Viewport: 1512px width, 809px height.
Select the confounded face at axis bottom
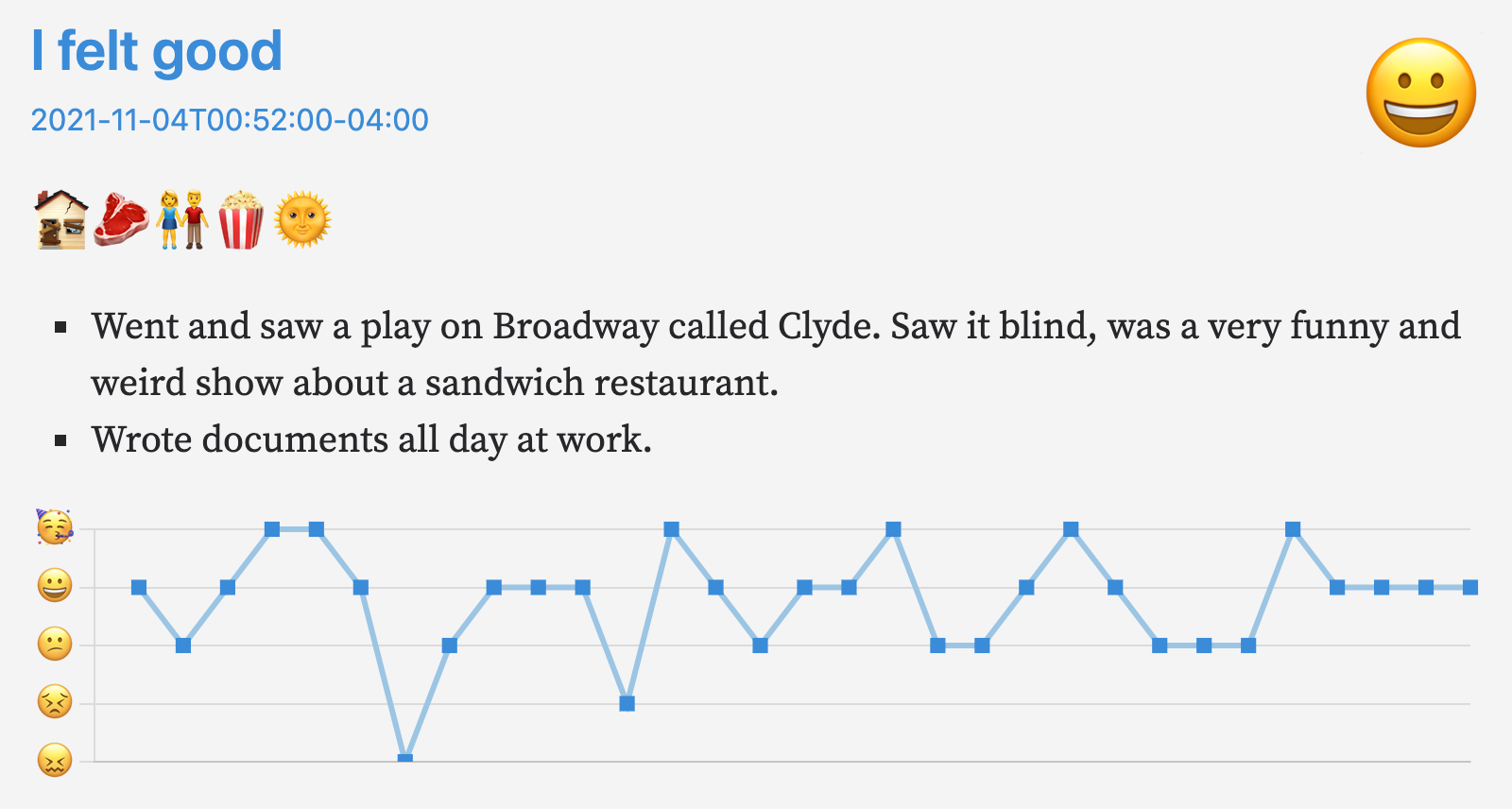[x=55, y=760]
